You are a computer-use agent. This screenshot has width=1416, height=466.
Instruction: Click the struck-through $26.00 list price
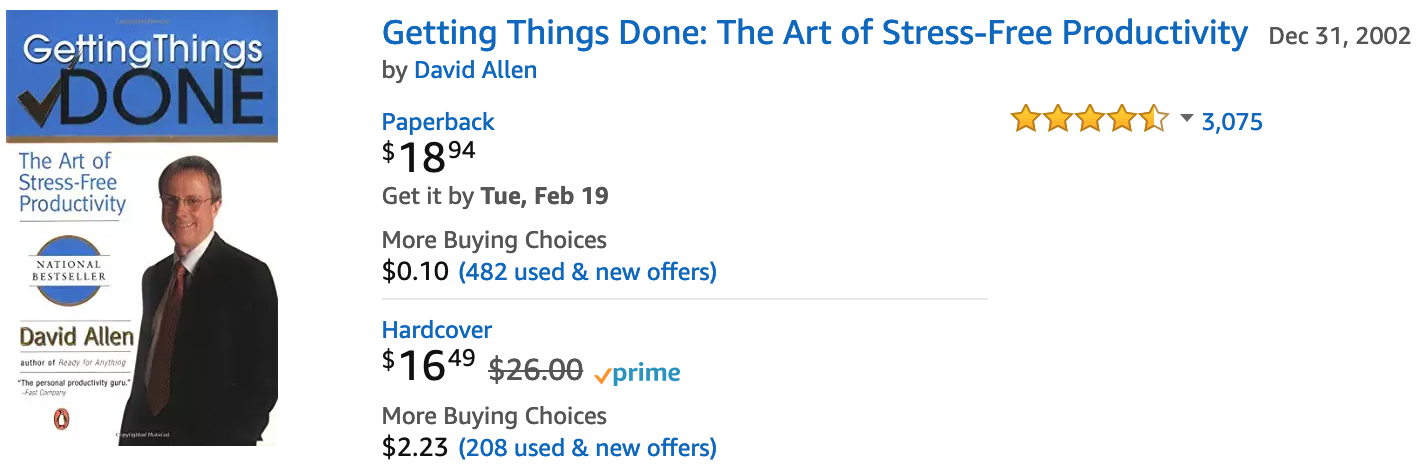535,370
